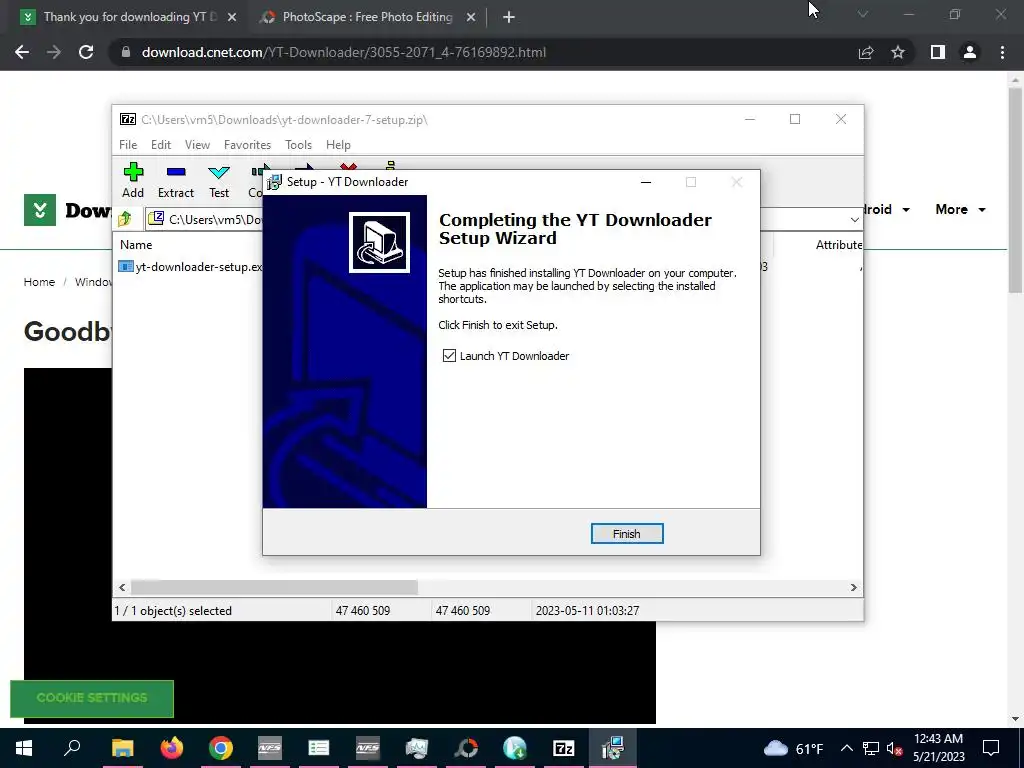Toggle Chrome side panel icon
Viewport: 1024px width, 768px height.
pyautogui.click(x=938, y=52)
